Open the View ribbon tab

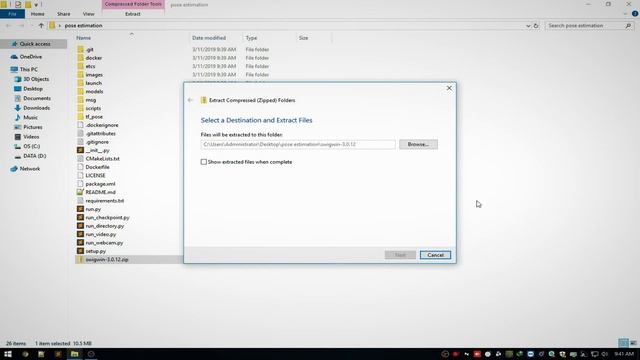(89, 14)
